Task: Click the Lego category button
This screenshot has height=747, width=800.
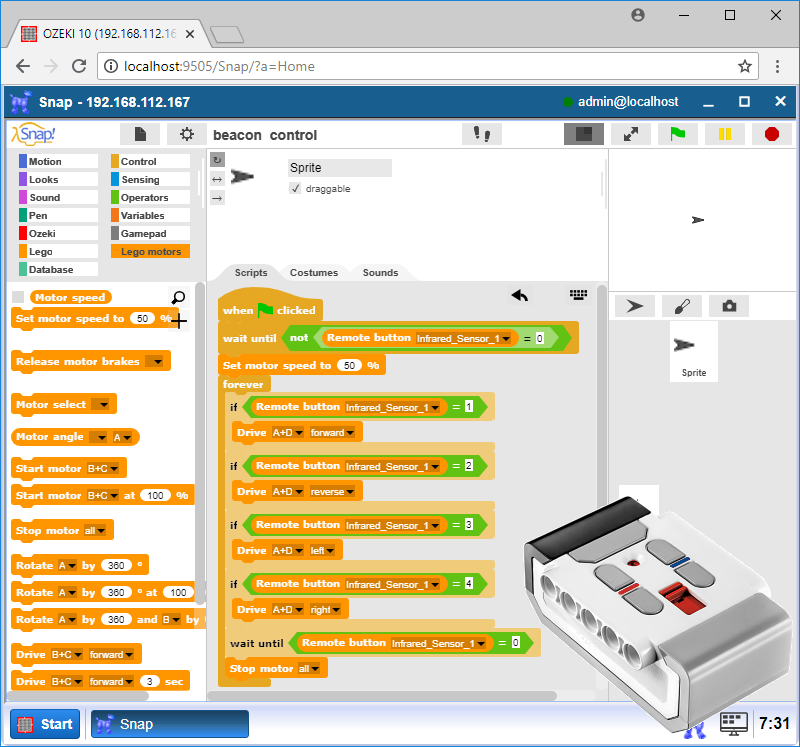Action: point(58,251)
